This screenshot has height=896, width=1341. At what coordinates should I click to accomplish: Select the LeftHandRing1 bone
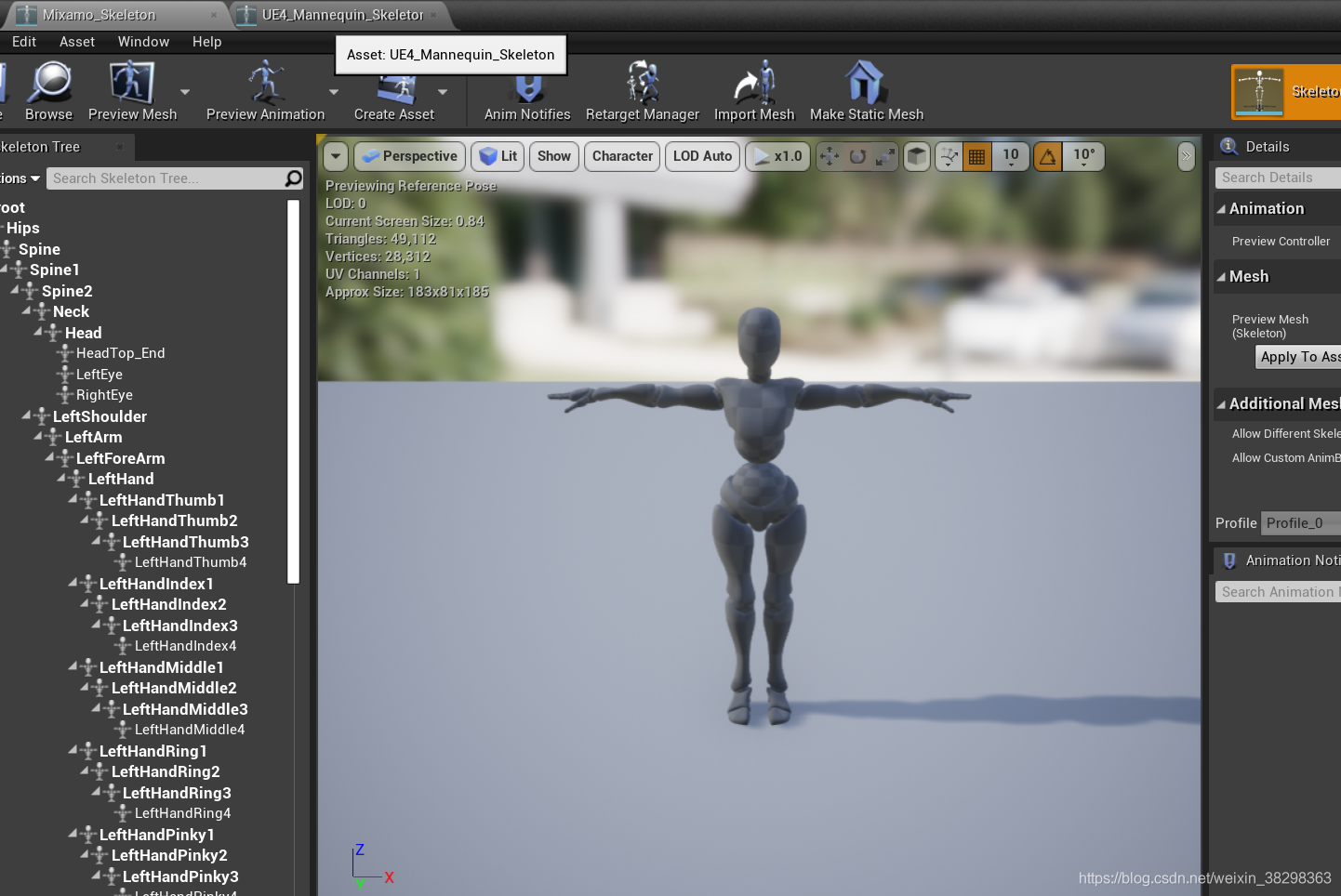click(153, 751)
